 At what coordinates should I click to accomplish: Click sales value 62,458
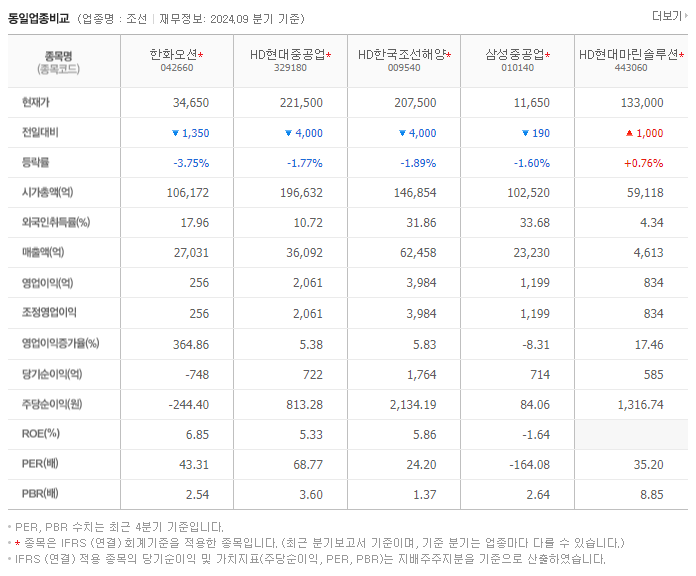click(x=418, y=252)
